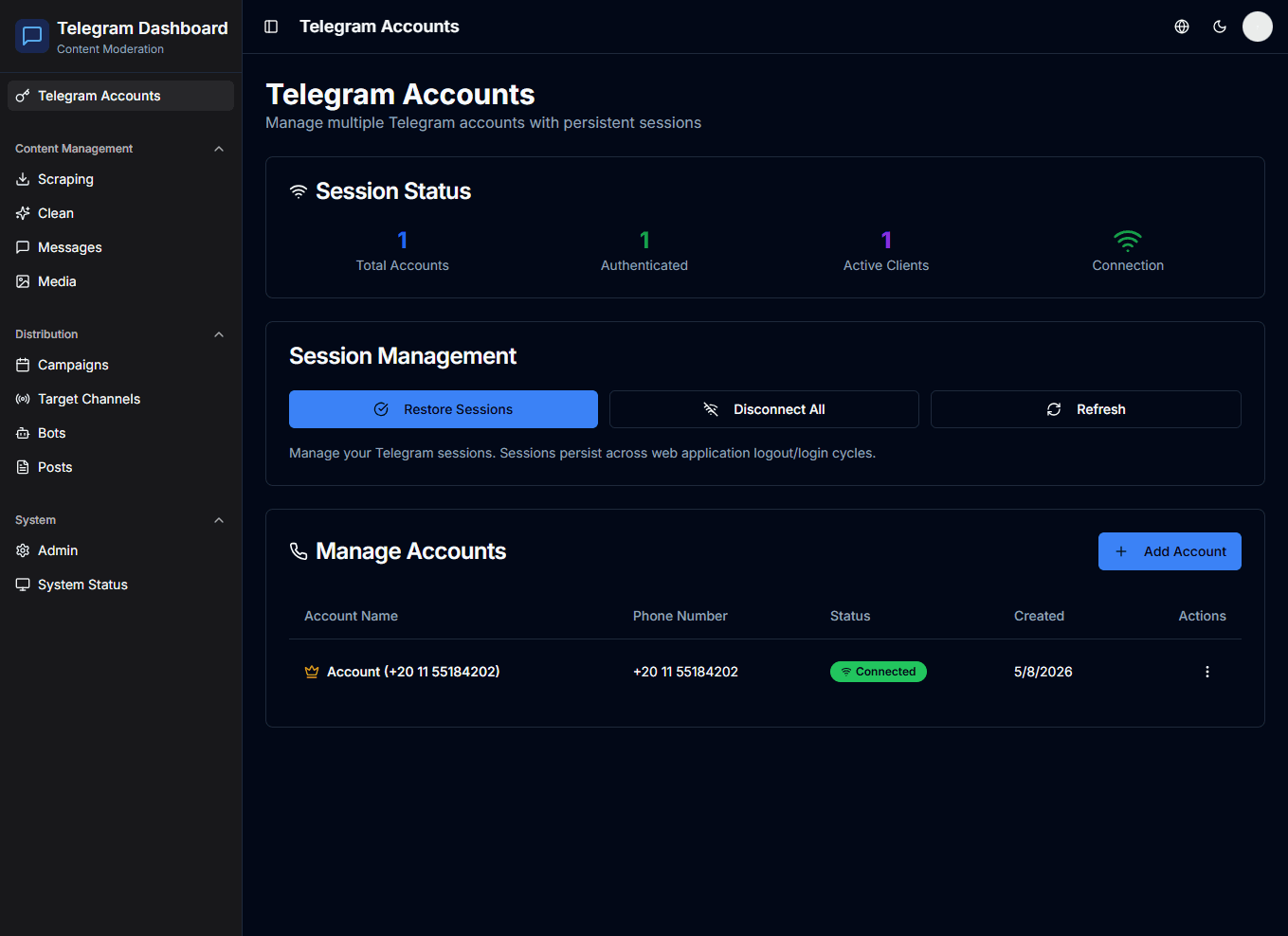Click the Restore Sessions button

(444, 409)
